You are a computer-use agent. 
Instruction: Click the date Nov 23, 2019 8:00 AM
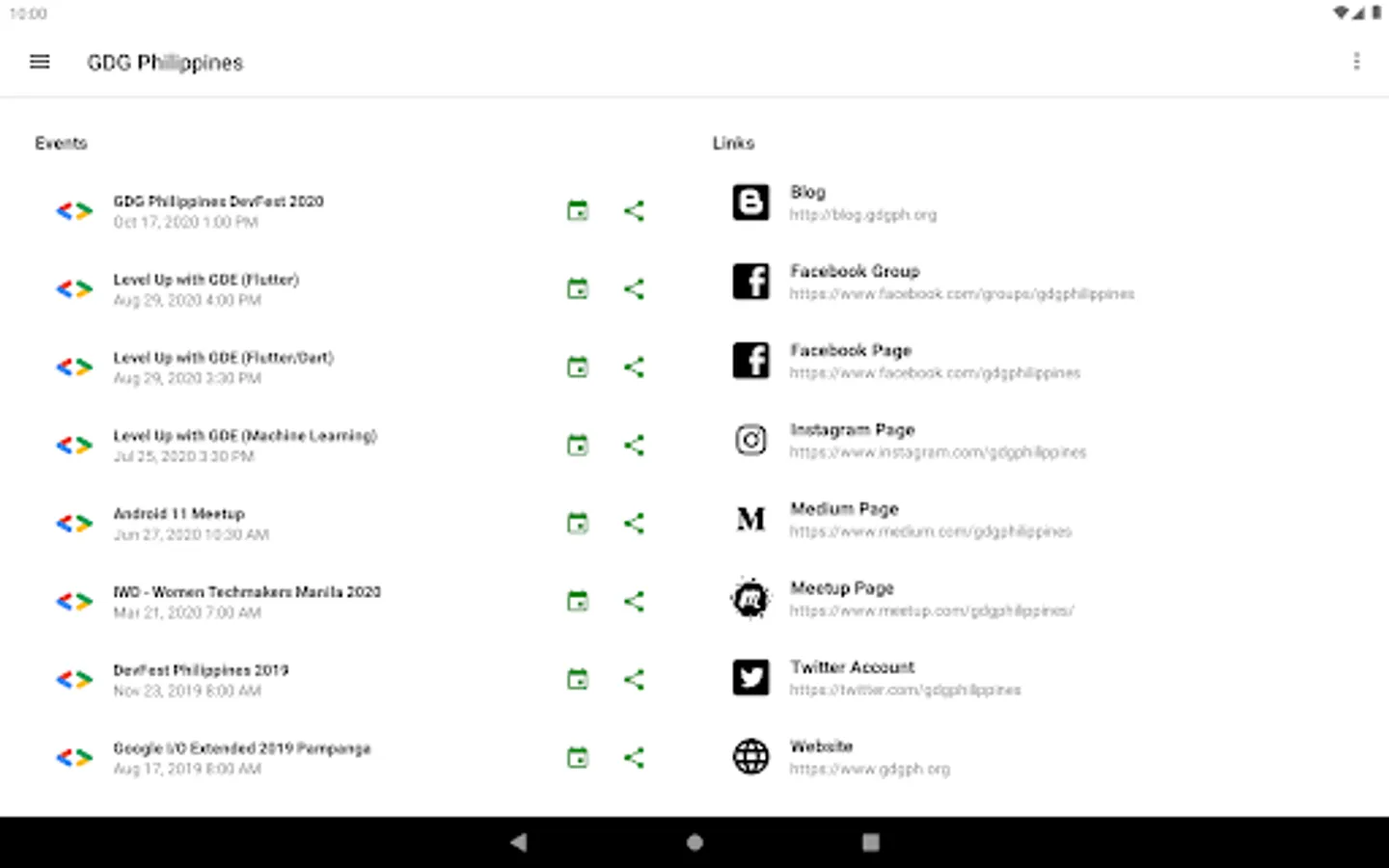pyautogui.click(x=187, y=691)
